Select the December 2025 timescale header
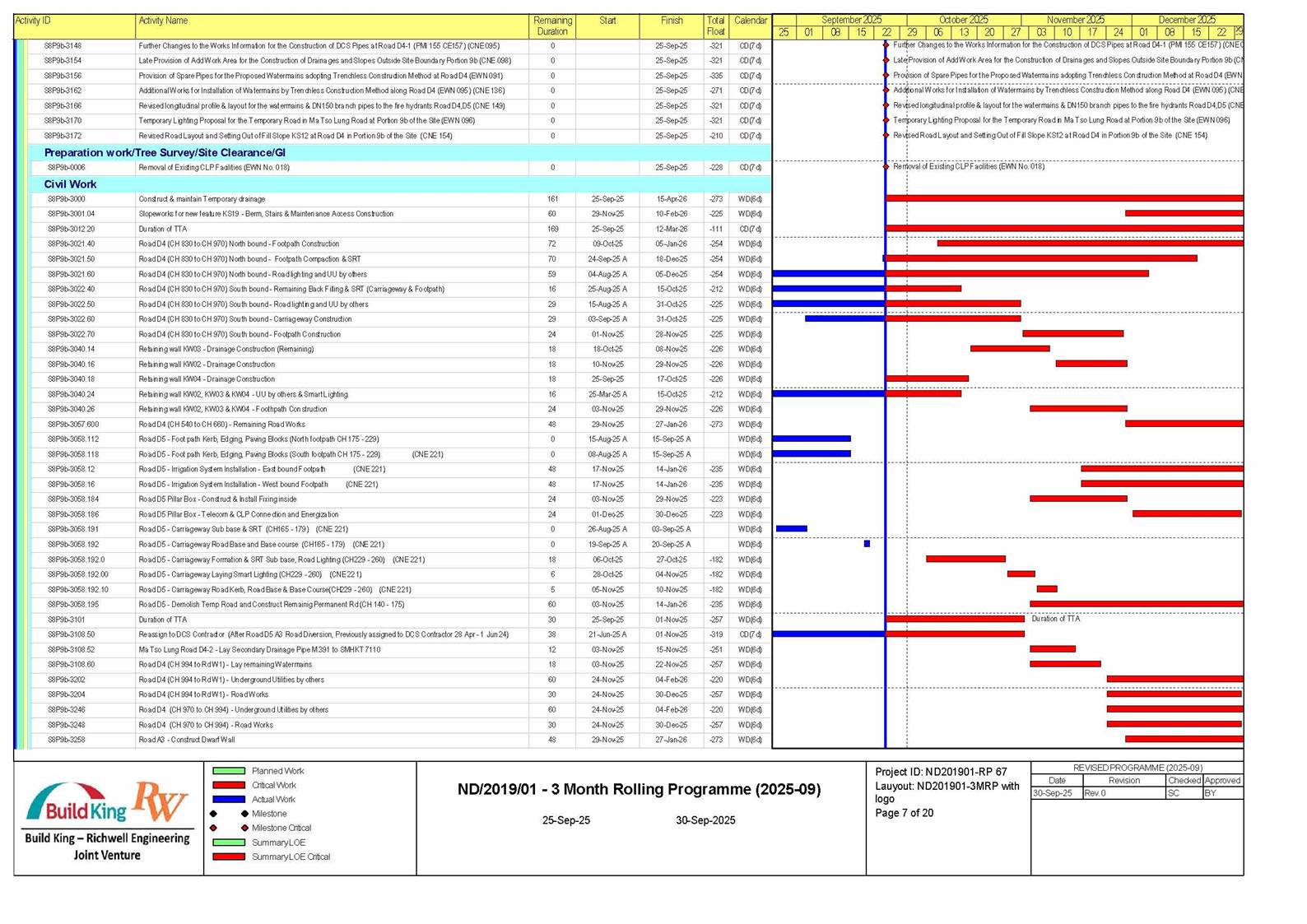The width and height of the screenshot is (1307, 924). point(1186,20)
